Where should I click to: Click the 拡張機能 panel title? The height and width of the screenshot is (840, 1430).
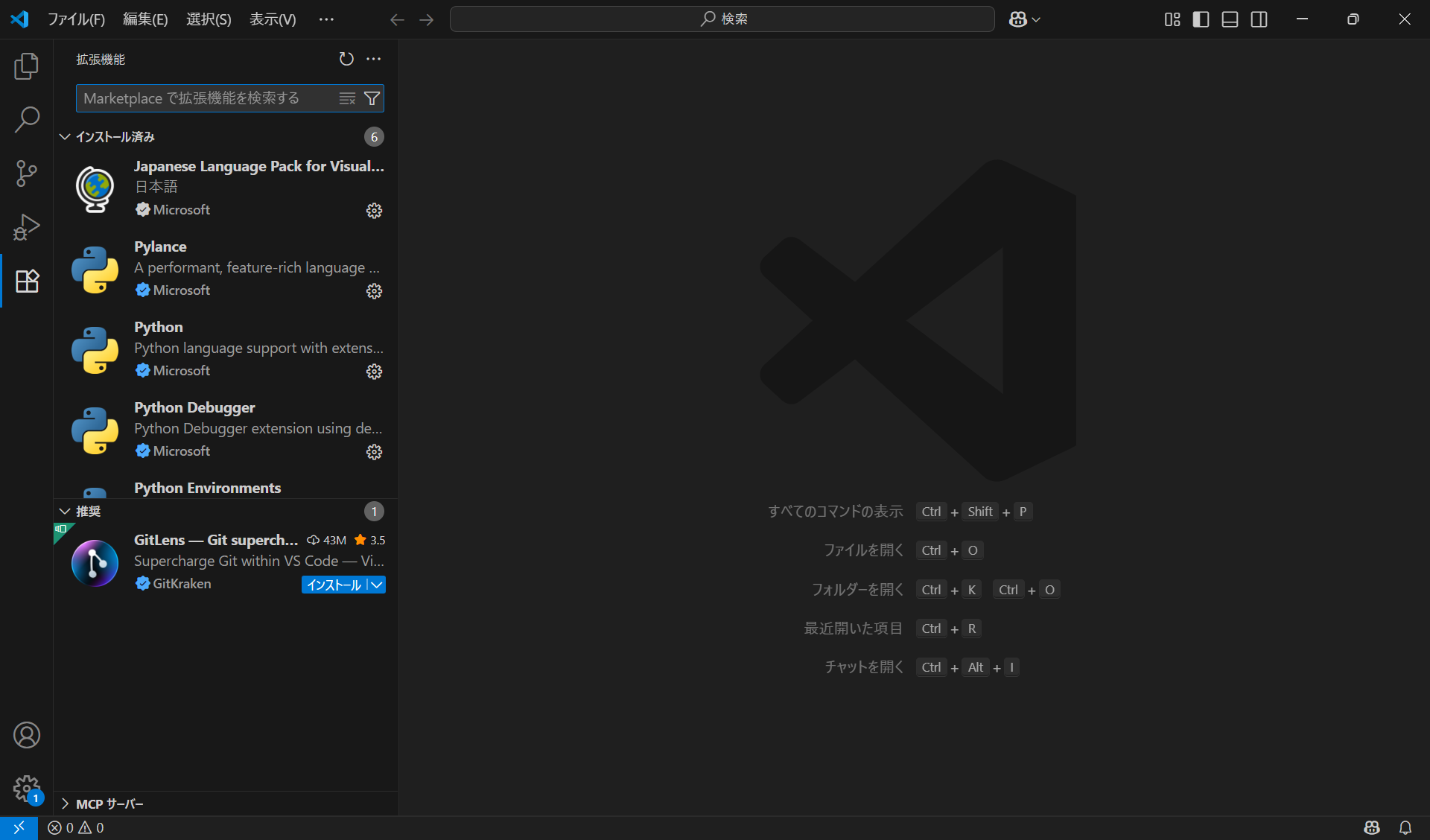tap(101, 60)
